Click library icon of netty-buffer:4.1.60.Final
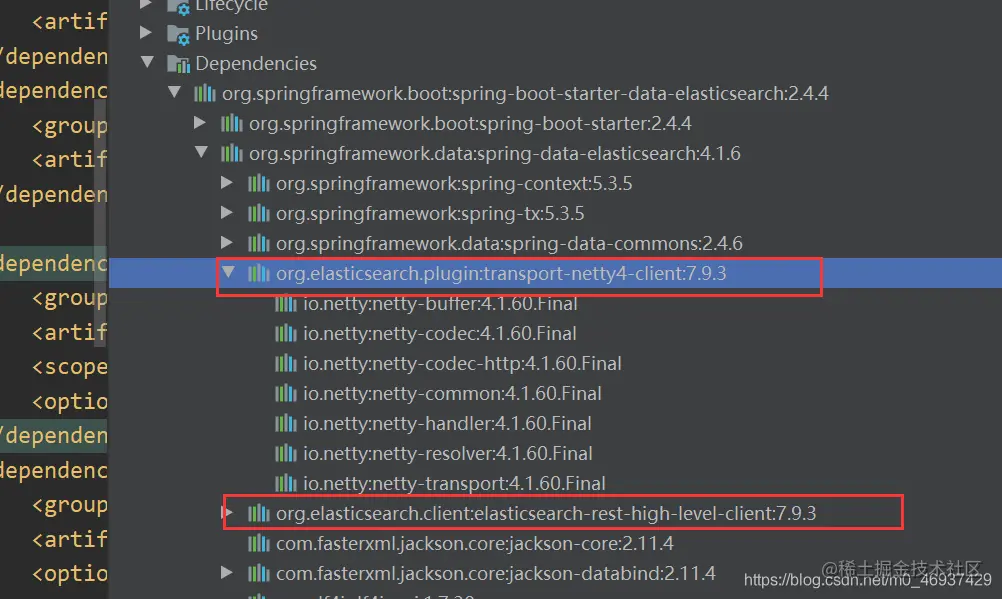This screenshot has width=1002, height=599. tap(286, 304)
